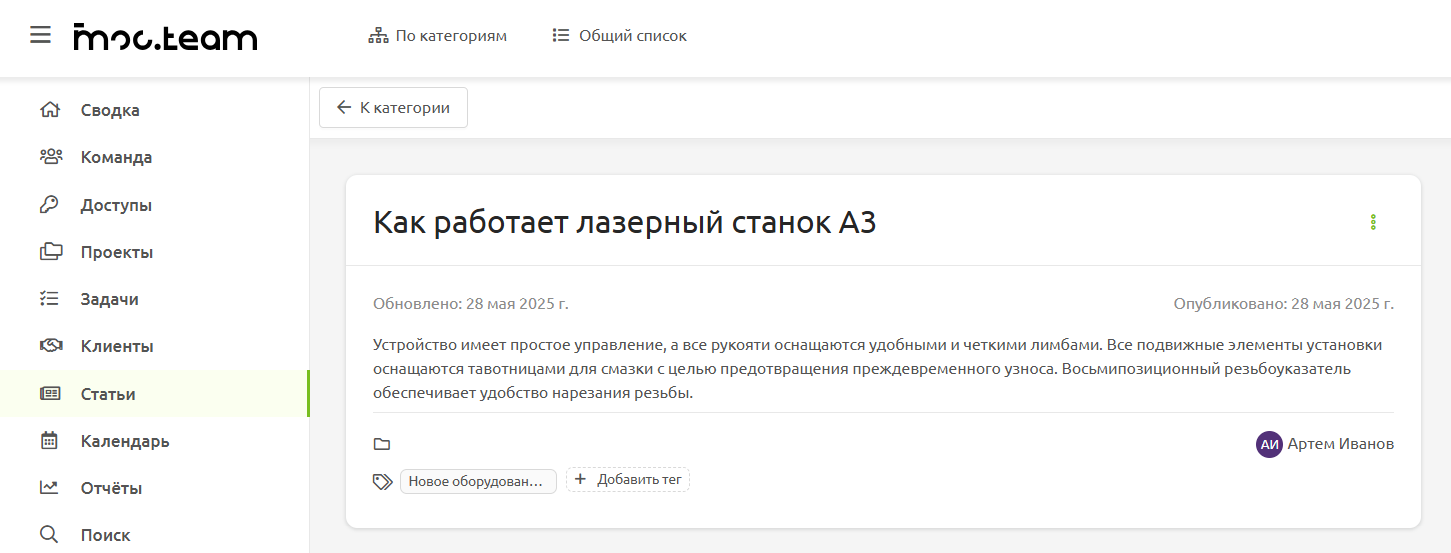
Task: Select Статьи in sidebar
Action: 155,394
